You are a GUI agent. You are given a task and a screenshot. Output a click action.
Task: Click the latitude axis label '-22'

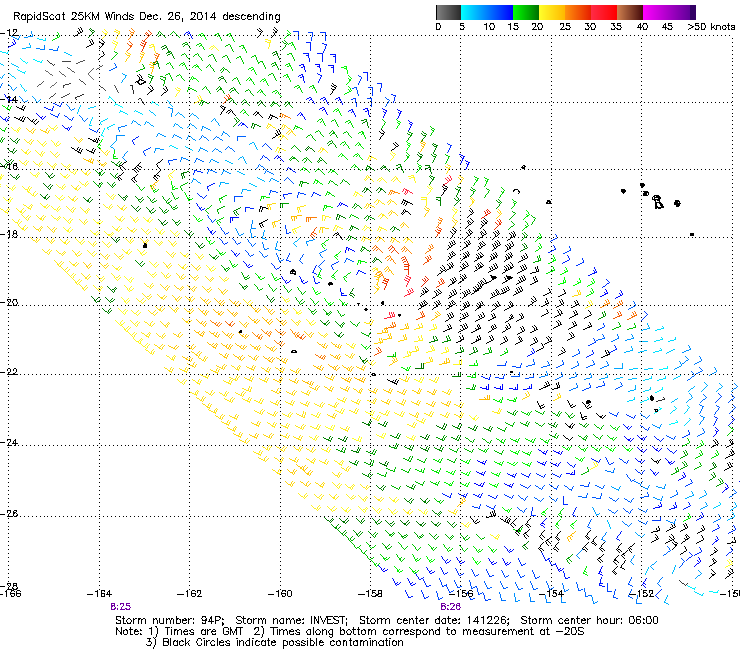(x=9, y=372)
